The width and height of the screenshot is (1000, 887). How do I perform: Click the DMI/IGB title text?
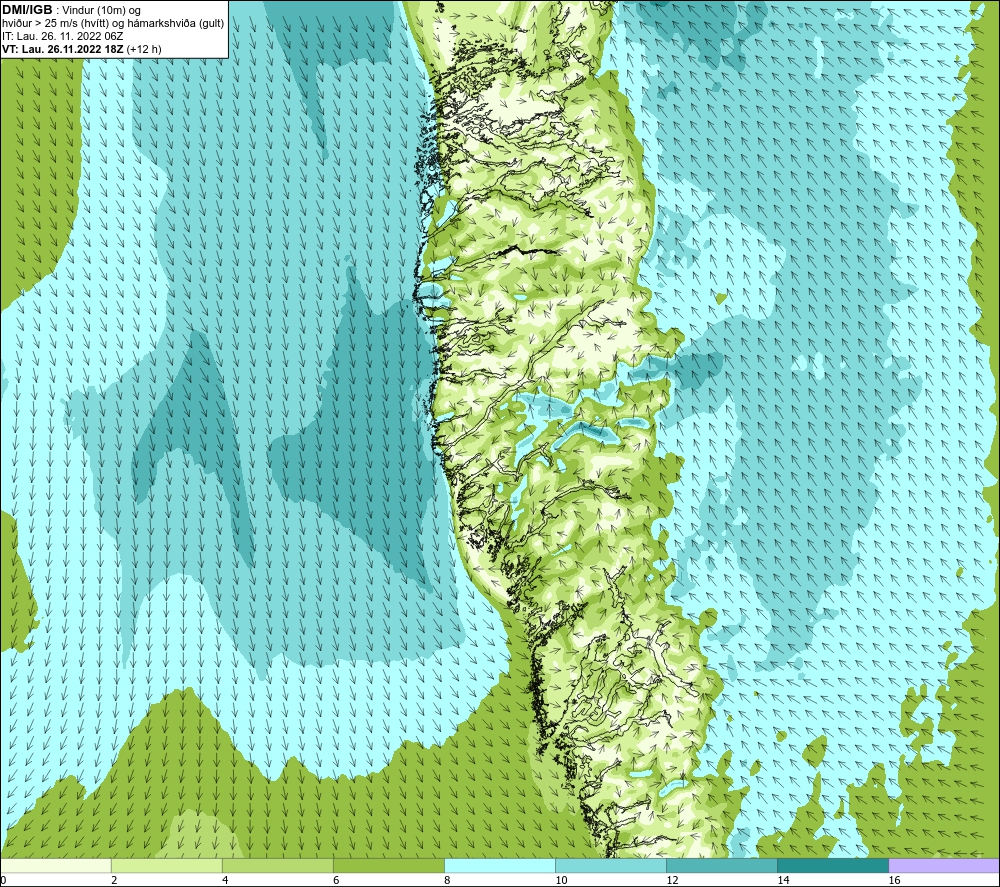pos(27,10)
